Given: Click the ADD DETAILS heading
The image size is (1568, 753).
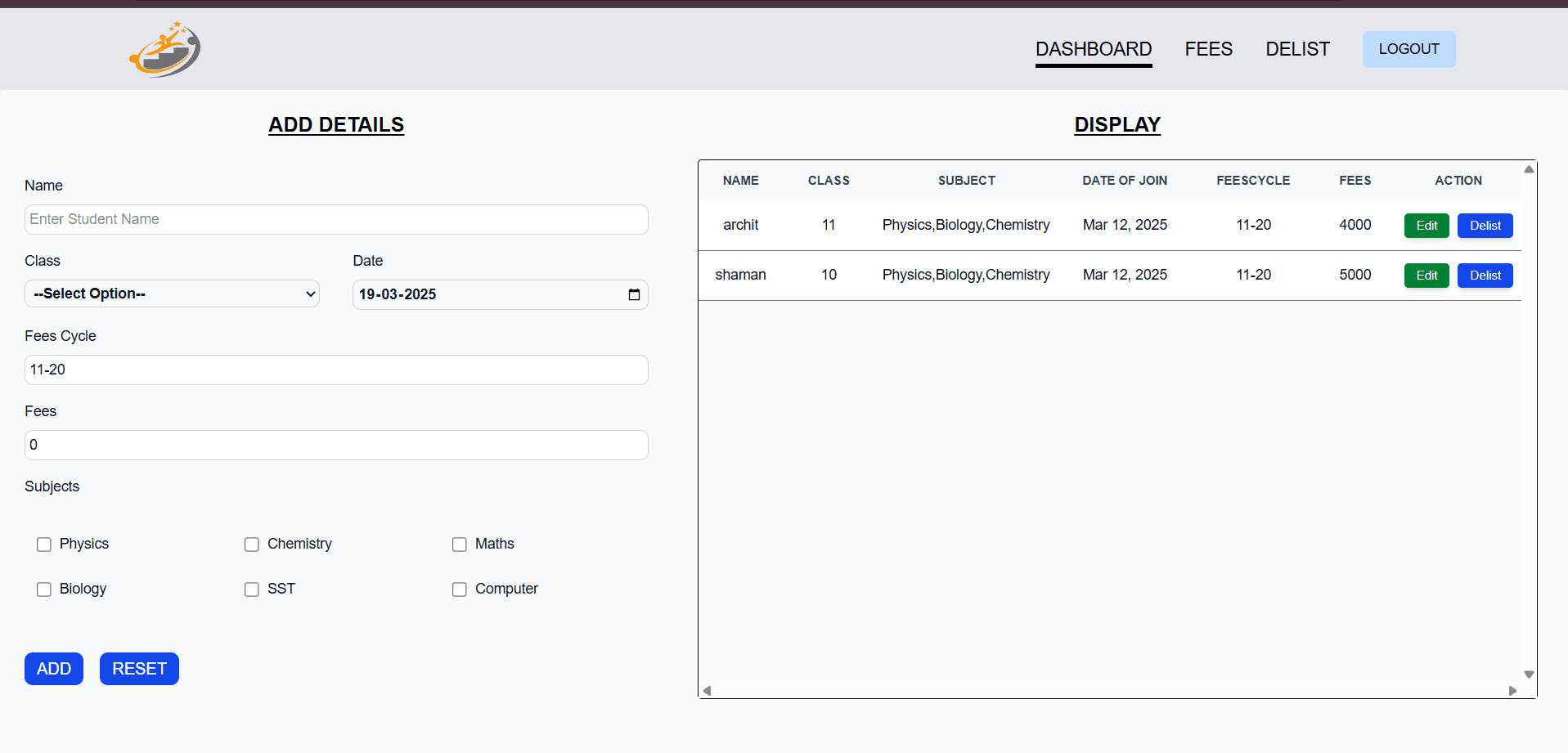Looking at the screenshot, I should (336, 124).
